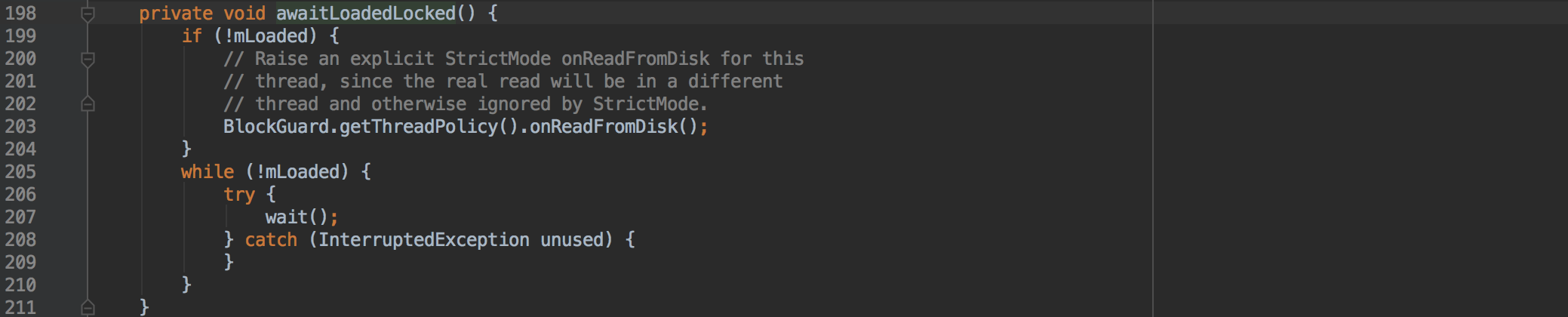Place cursor on awaitLoadedLocked method name

point(365,14)
